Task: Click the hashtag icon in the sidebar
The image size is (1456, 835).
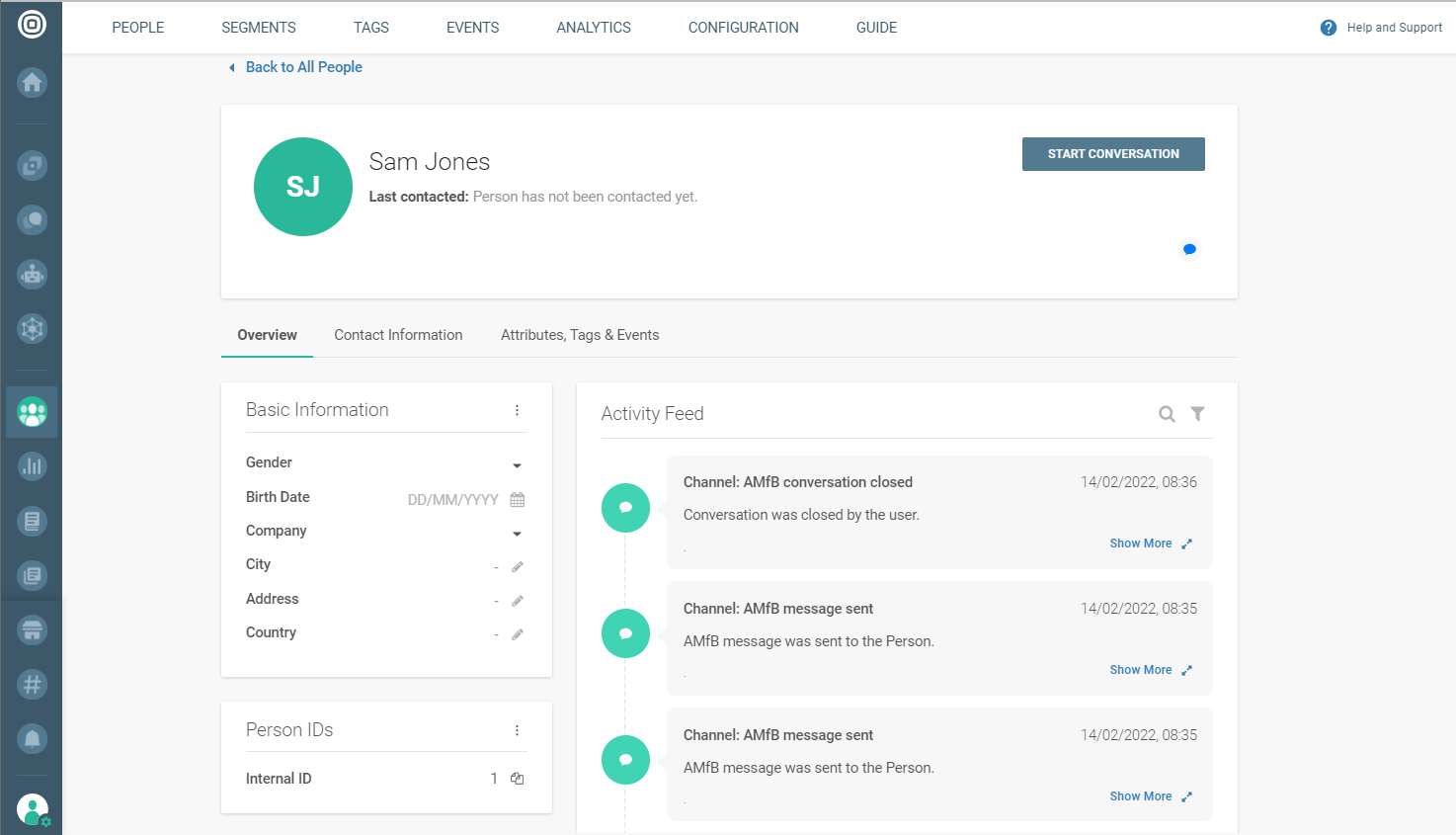Action: [32, 684]
